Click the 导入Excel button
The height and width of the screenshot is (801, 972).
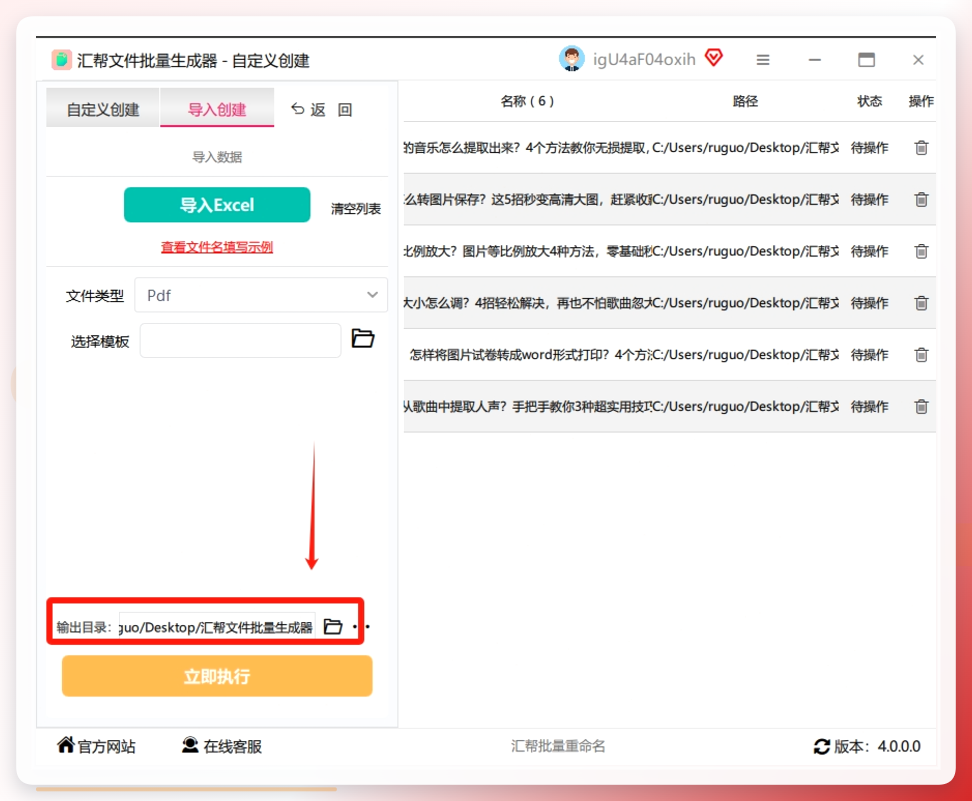click(x=217, y=205)
